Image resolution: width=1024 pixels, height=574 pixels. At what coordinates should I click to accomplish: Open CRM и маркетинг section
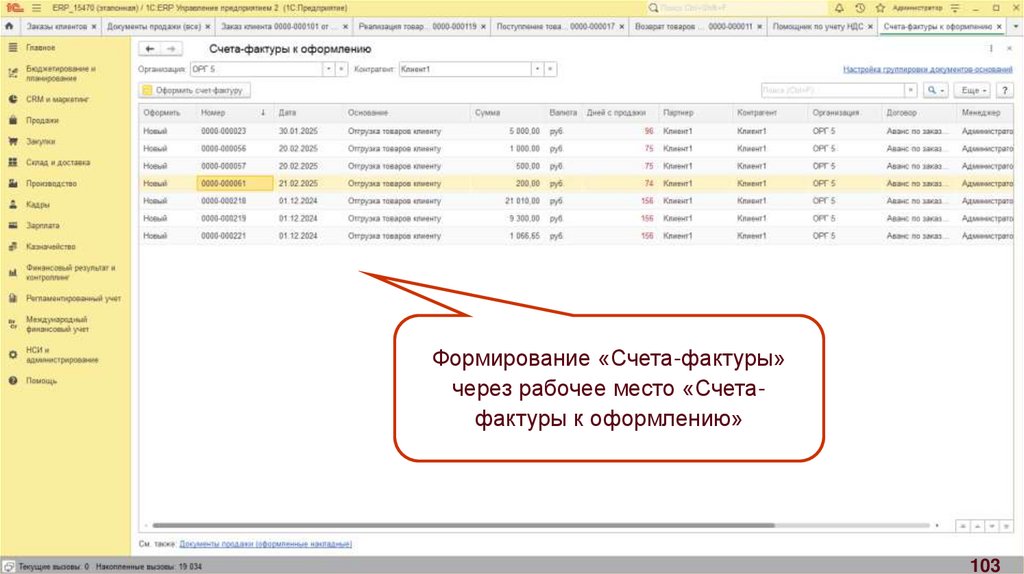point(57,99)
